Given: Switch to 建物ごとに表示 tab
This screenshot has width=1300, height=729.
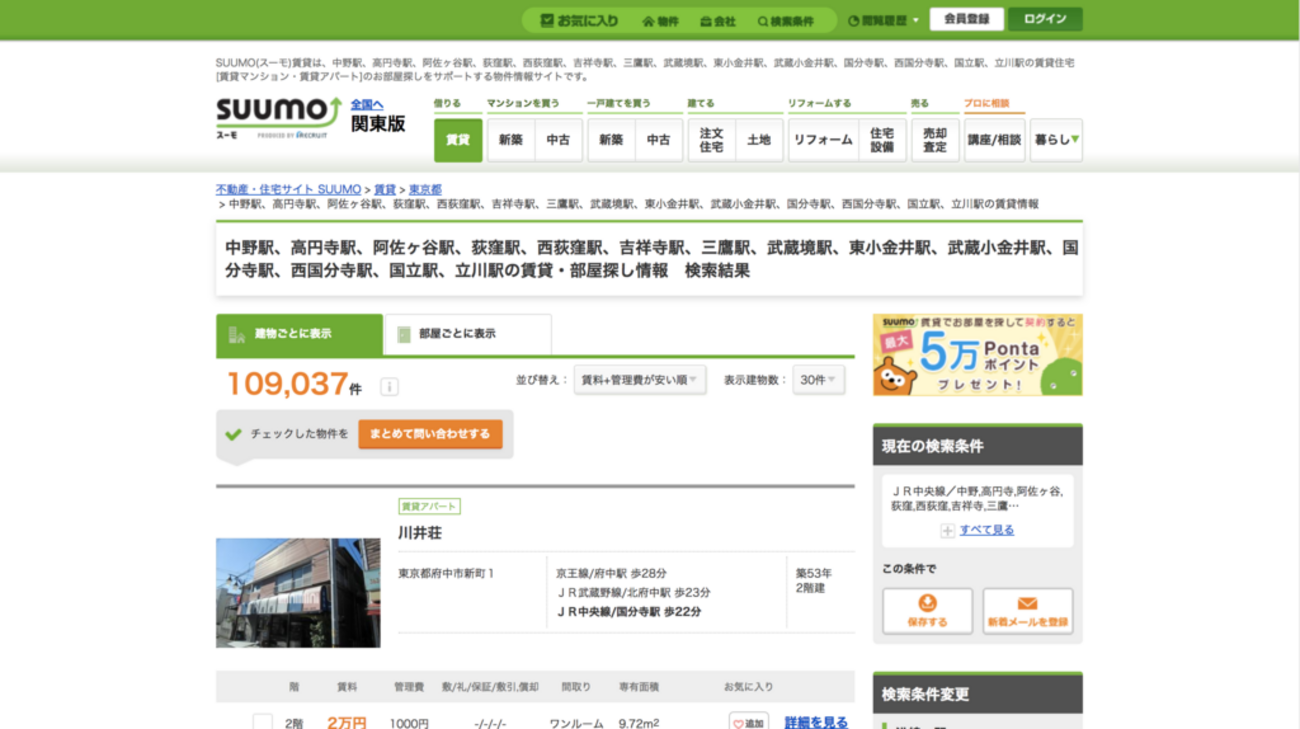Looking at the screenshot, I should 299,335.
